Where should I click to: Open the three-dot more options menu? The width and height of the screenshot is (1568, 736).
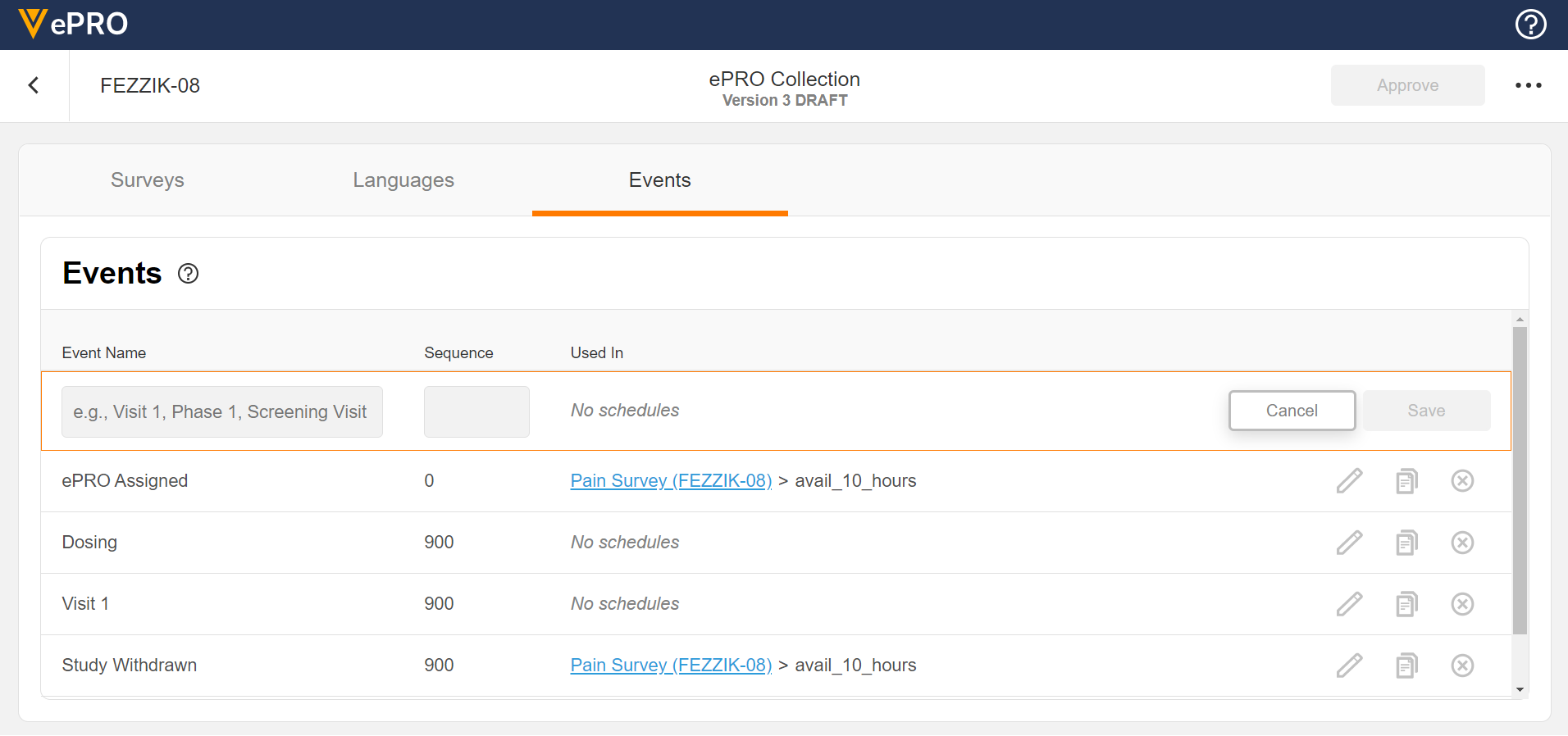click(x=1528, y=85)
